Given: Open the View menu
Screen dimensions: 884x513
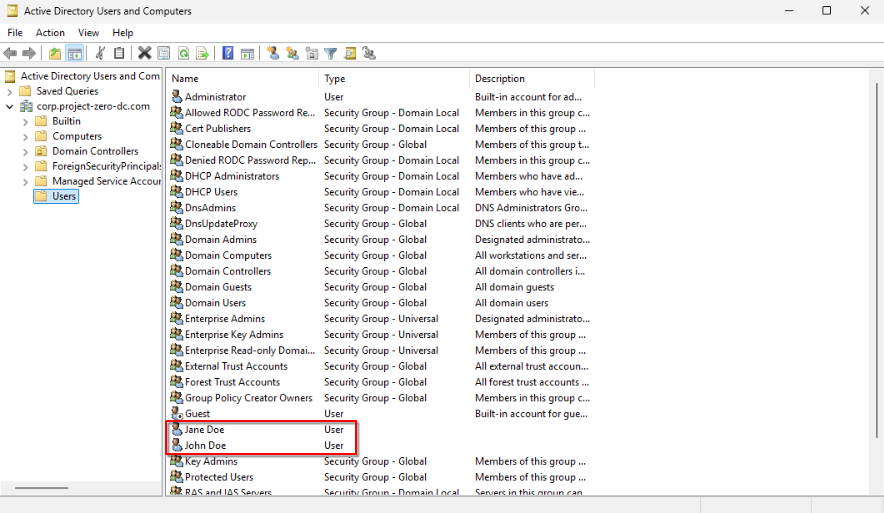Looking at the screenshot, I should pos(89,33).
